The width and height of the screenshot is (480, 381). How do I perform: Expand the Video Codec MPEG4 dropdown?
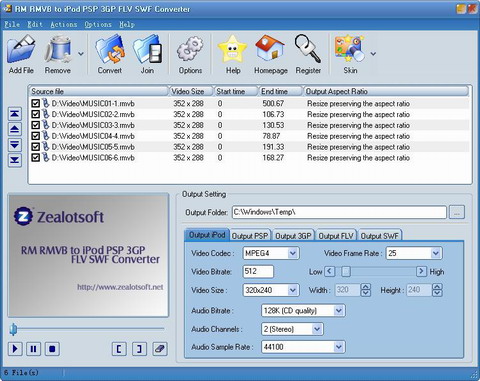click(293, 253)
